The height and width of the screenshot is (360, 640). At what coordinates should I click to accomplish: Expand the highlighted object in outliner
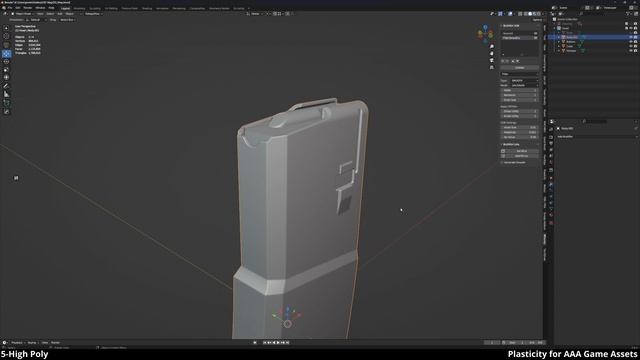point(559,37)
